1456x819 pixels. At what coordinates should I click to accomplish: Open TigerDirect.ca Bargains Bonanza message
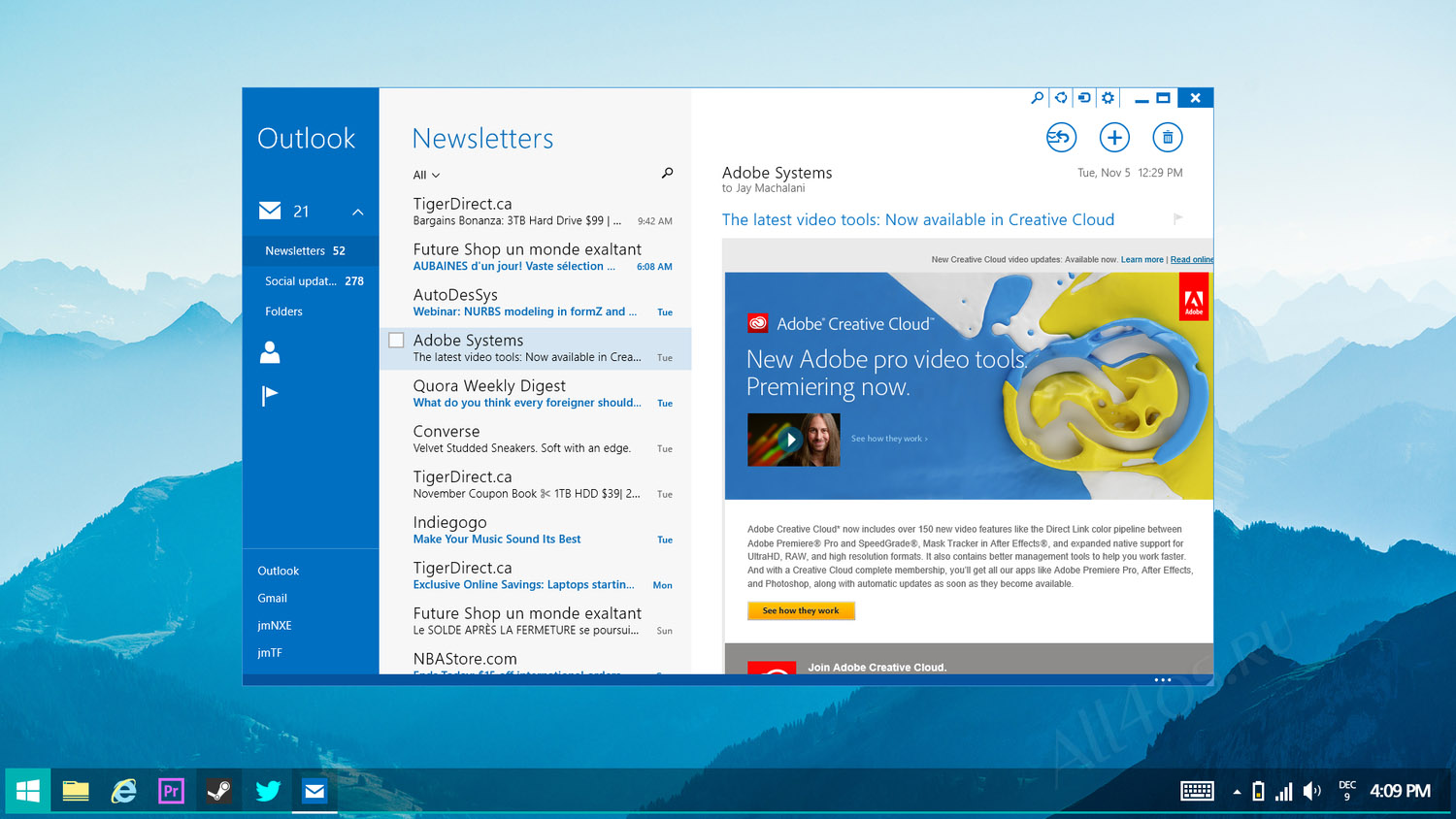point(535,211)
